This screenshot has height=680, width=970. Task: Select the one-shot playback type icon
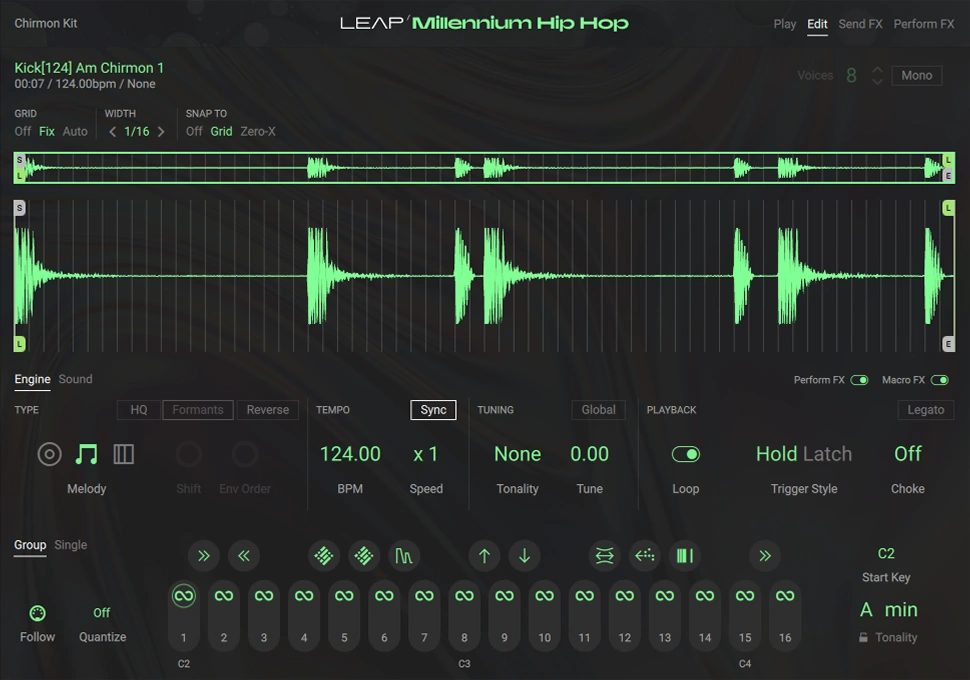(50, 454)
